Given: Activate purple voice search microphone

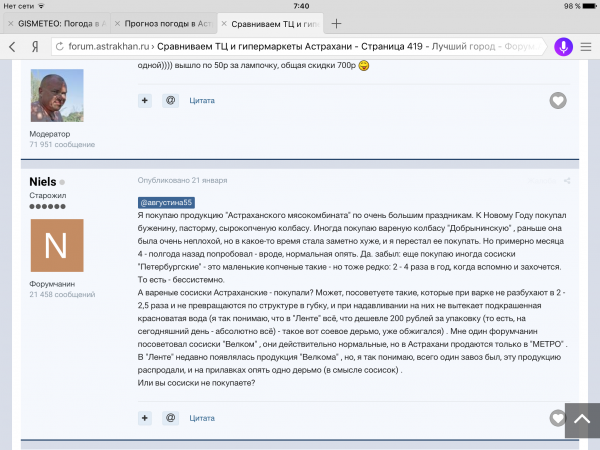Looking at the screenshot, I should [x=563, y=47].
